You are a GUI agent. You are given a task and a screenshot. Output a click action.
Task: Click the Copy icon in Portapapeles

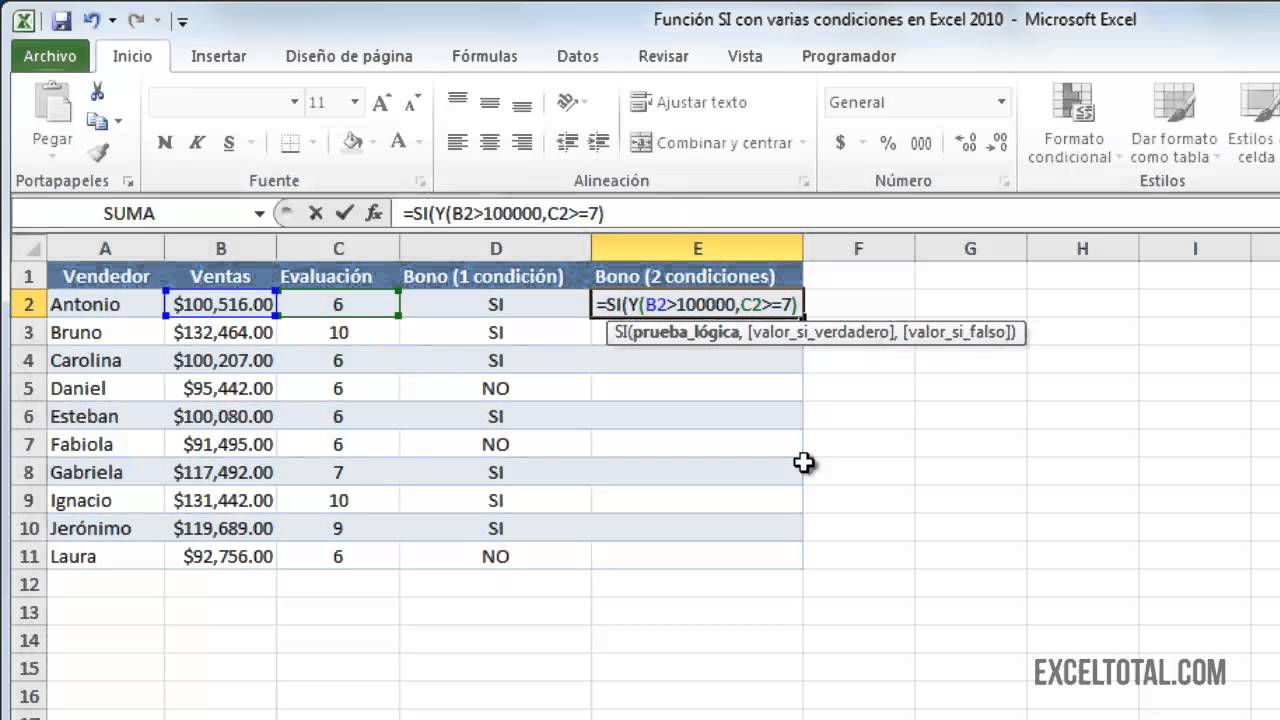coord(97,121)
